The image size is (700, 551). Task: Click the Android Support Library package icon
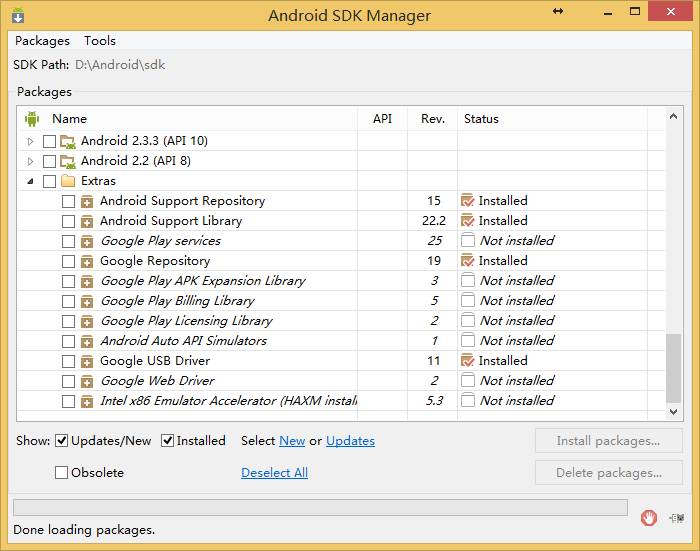pos(87,221)
